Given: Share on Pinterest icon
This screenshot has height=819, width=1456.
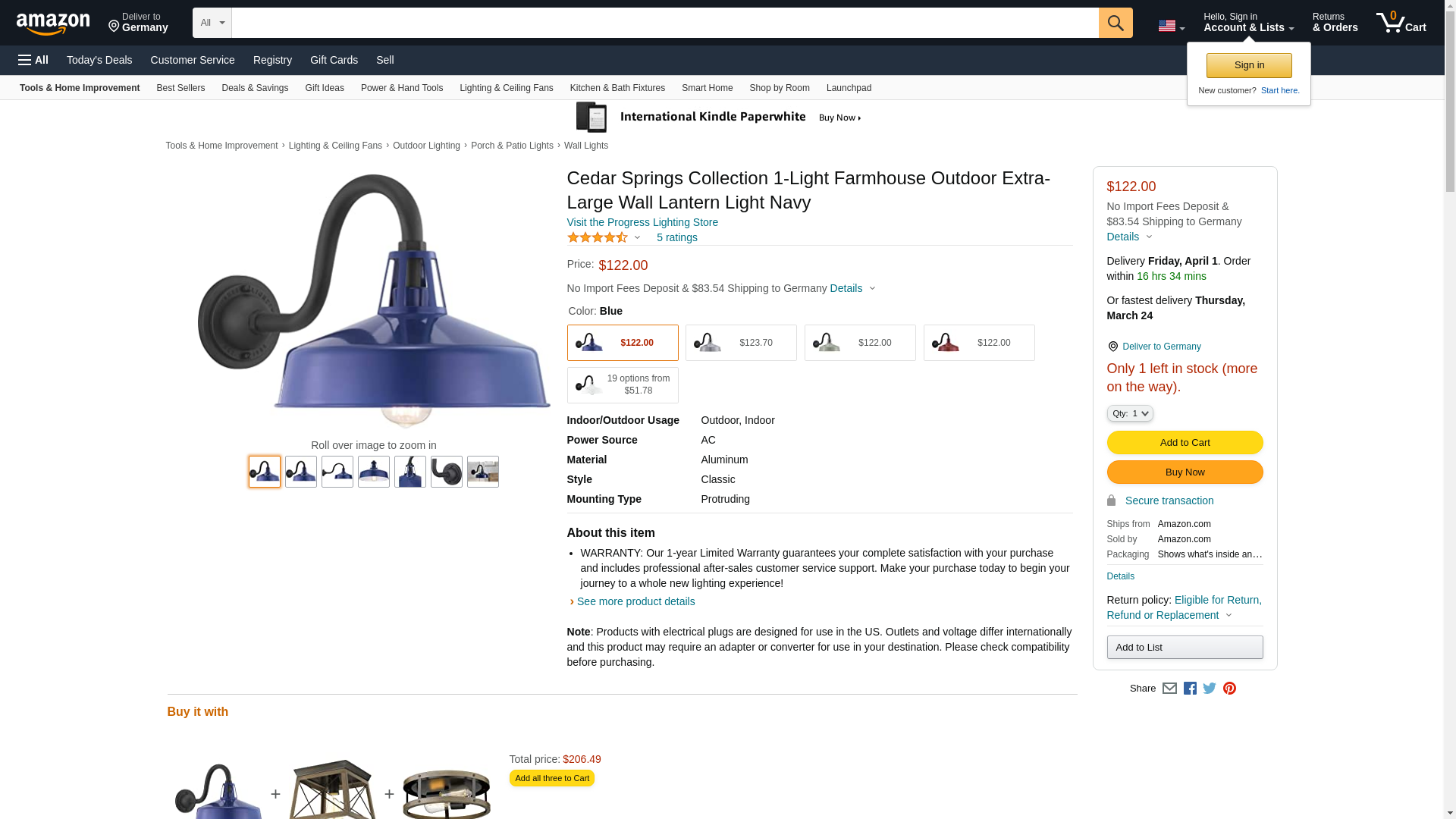Looking at the screenshot, I should point(1229,689).
